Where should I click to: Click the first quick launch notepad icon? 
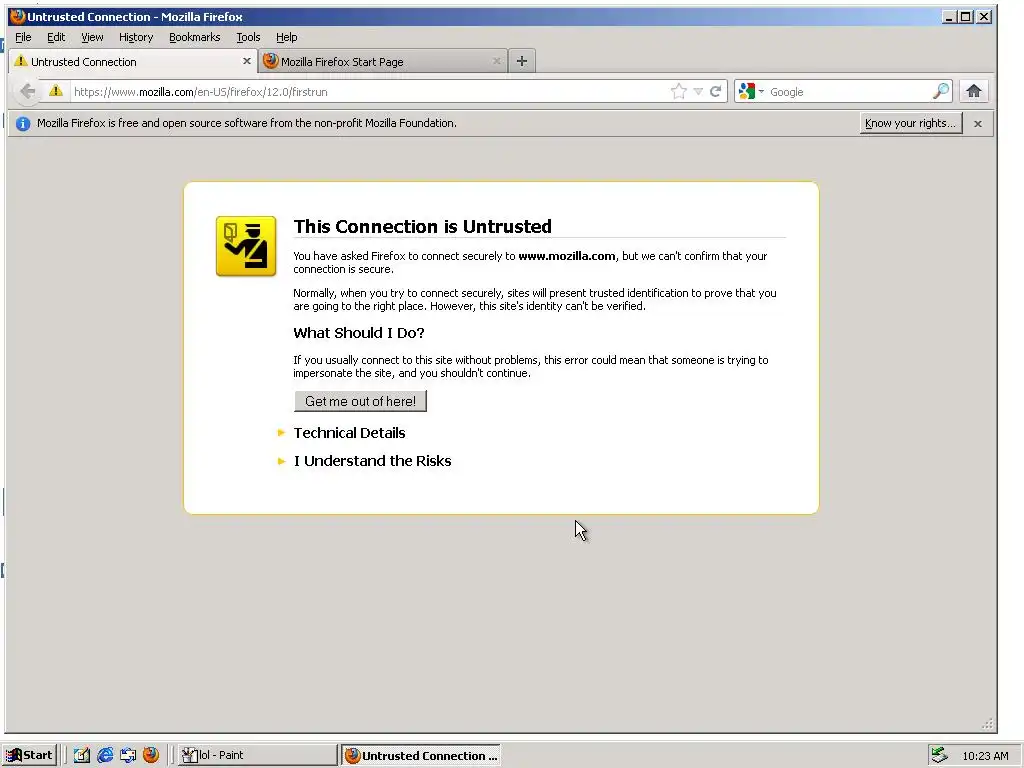82,755
